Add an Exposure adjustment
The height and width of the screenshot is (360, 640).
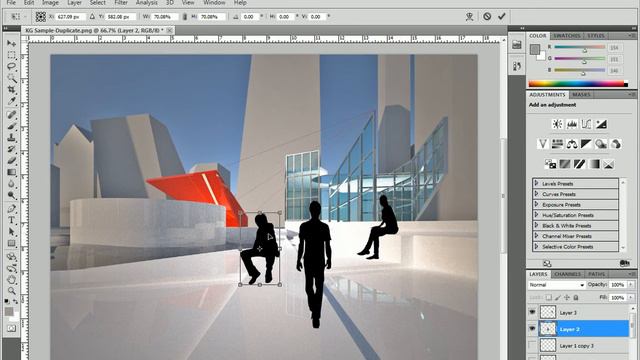tap(601, 124)
